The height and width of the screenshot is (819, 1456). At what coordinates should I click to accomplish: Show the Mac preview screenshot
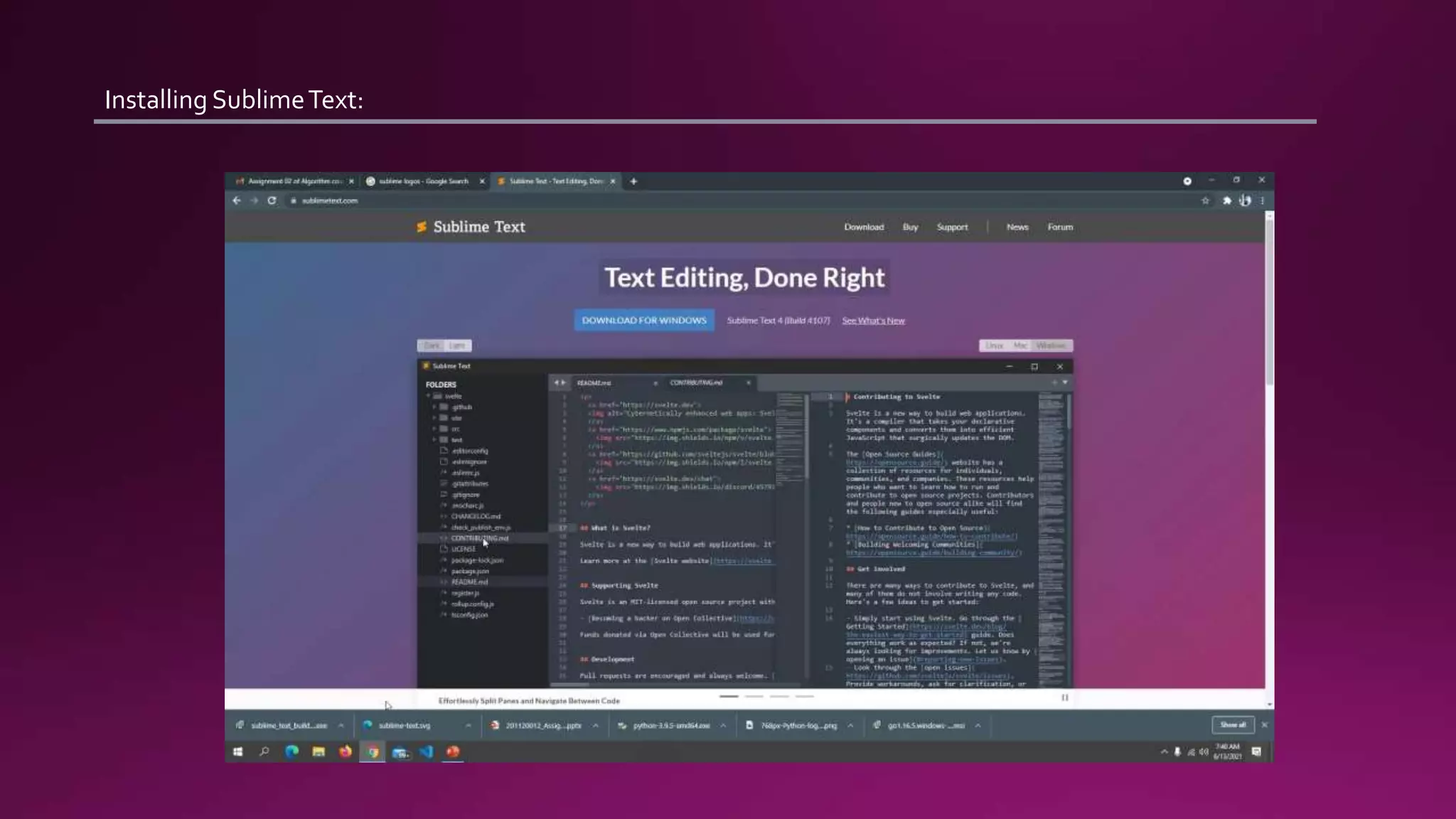(x=1019, y=346)
